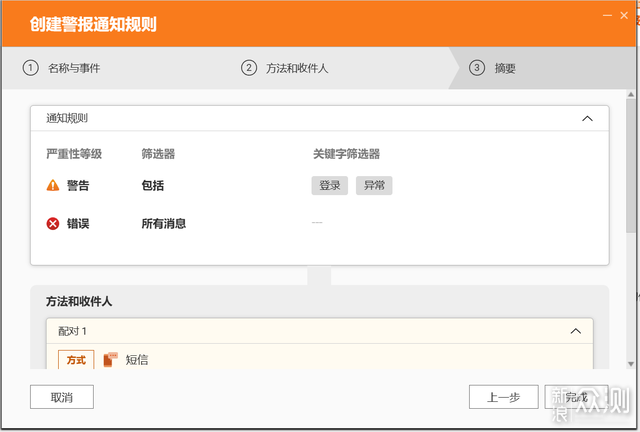Click the 关键字筛选器 column header
The image size is (640, 432).
tap(347, 154)
